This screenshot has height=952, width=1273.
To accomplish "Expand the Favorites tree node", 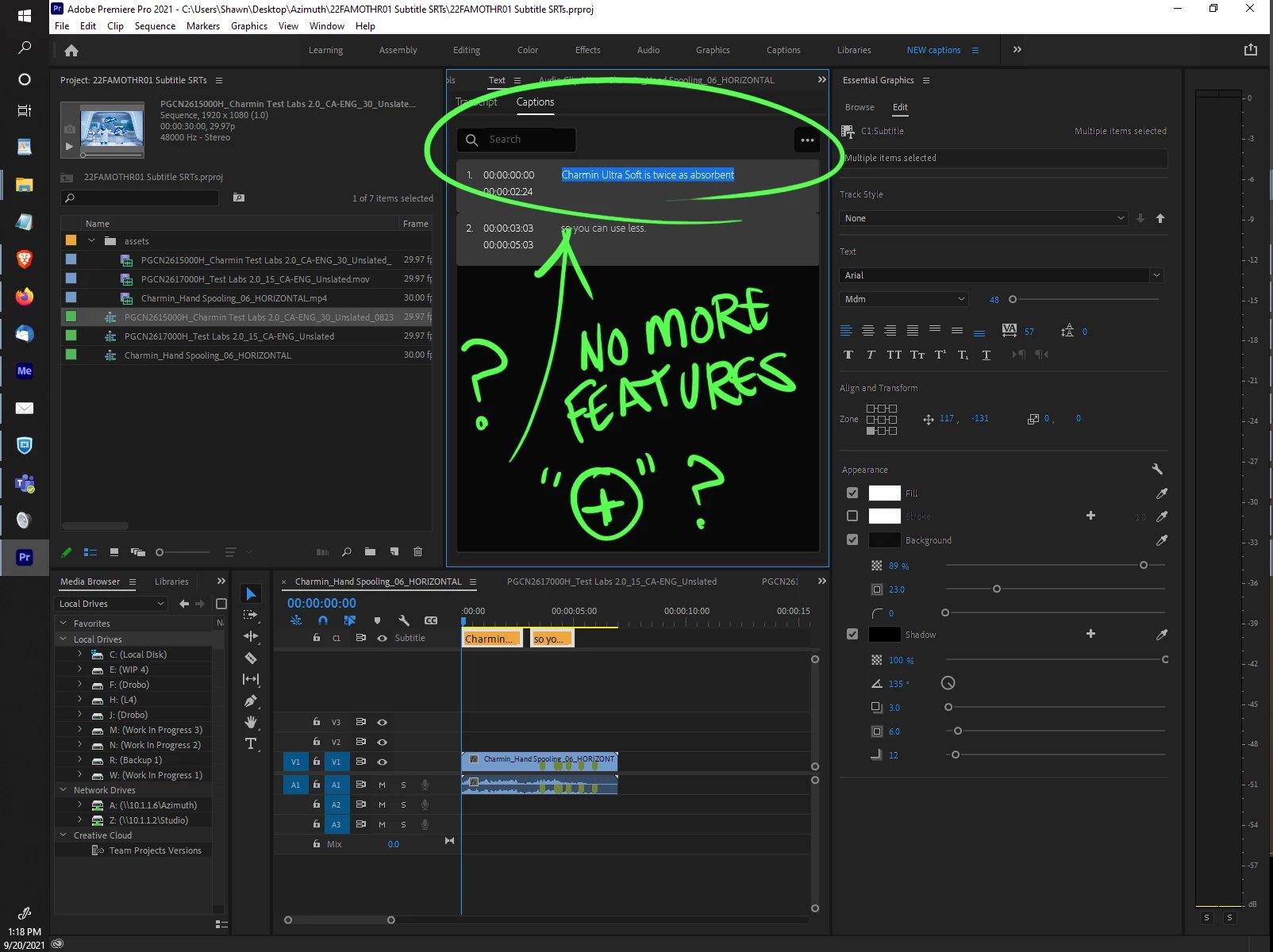I will tap(63, 623).
